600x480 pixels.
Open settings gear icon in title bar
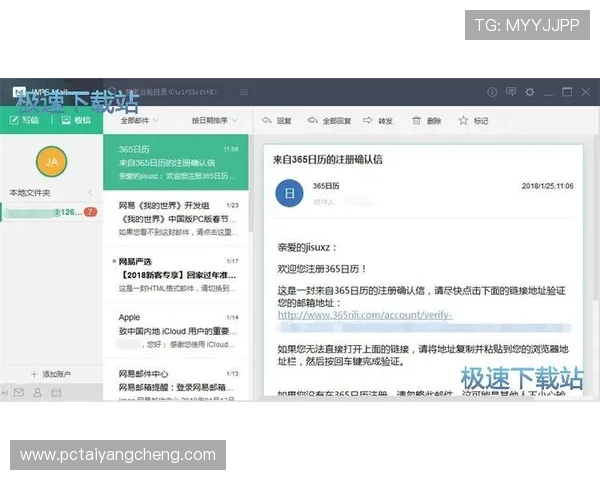pyautogui.click(x=530, y=92)
